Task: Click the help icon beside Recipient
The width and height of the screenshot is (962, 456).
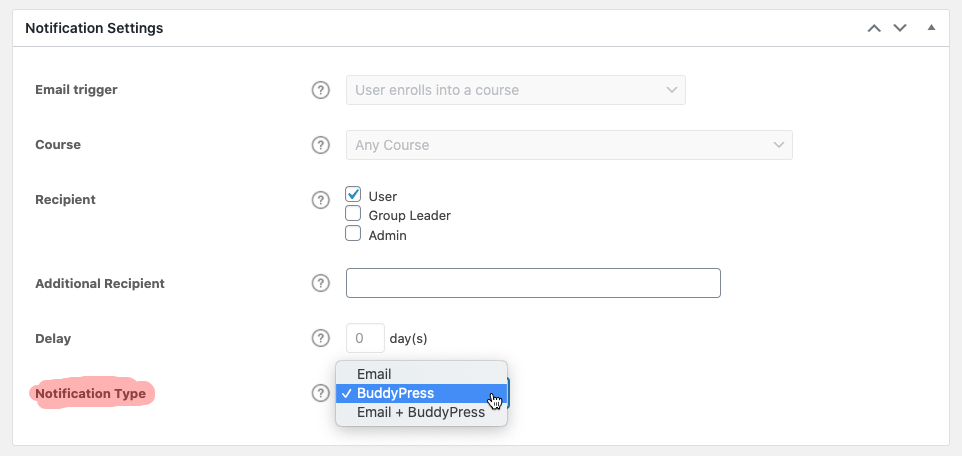Action: tap(320, 200)
